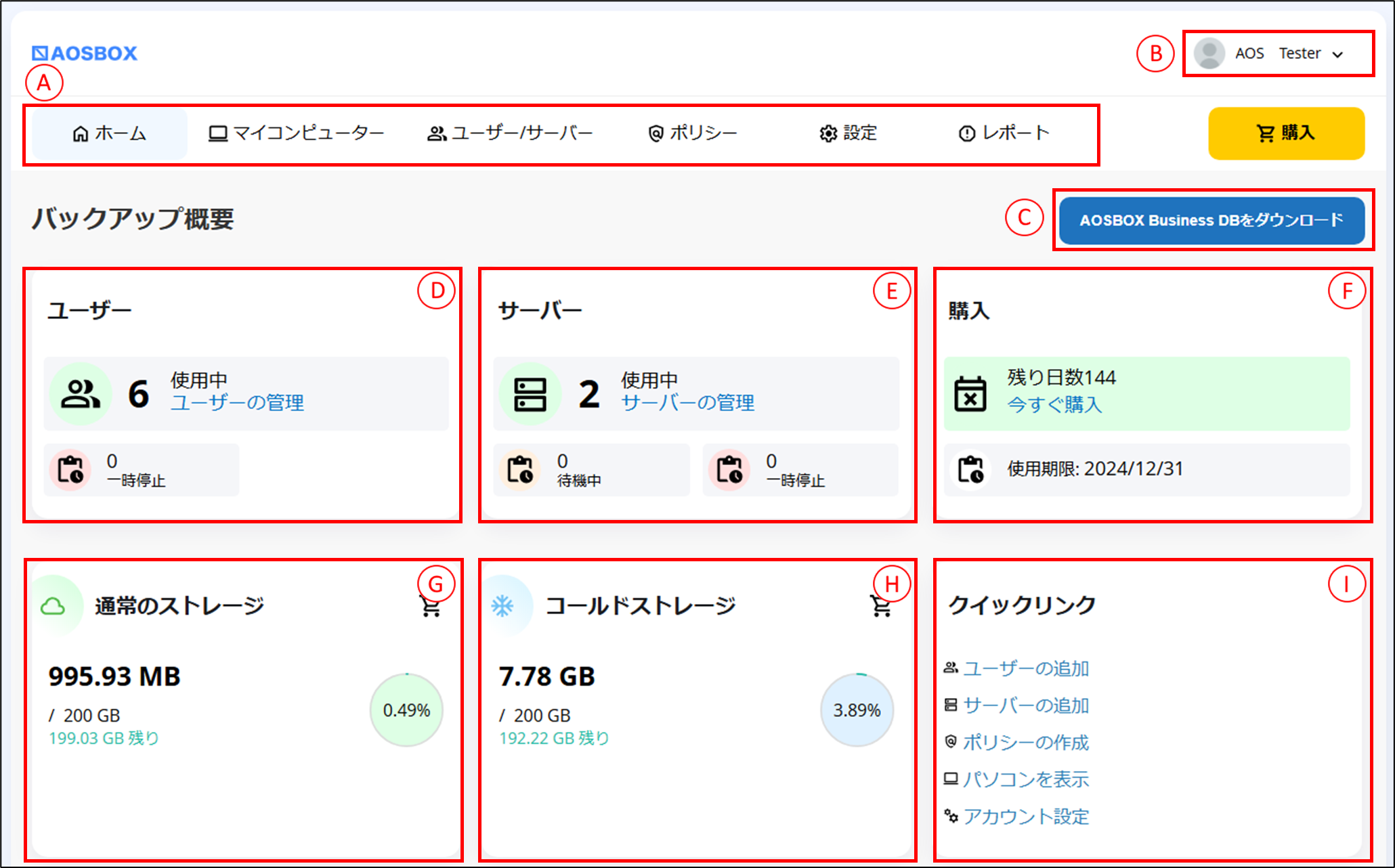The height and width of the screenshot is (868, 1395).
Task: Click the server icon in サーバー card
Action: (x=530, y=394)
